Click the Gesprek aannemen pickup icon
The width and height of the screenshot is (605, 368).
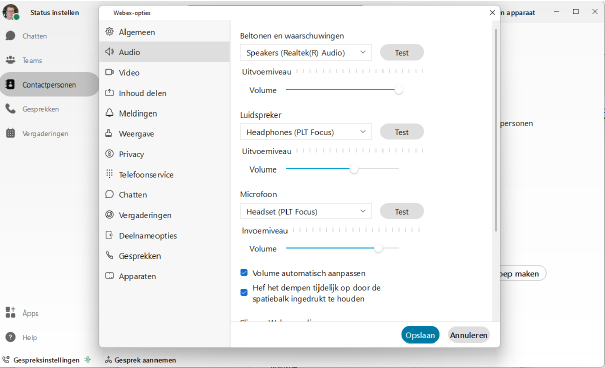pyautogui.click(x=108, y=360)
